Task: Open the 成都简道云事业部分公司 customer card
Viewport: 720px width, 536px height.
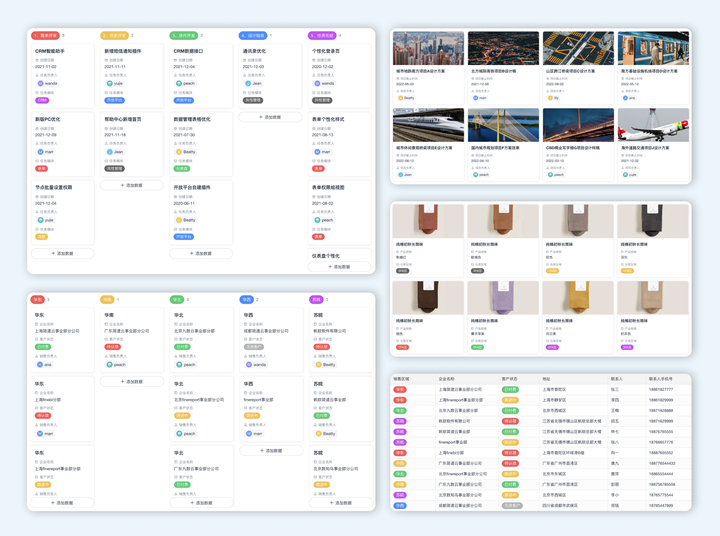Action: (271, 340)
